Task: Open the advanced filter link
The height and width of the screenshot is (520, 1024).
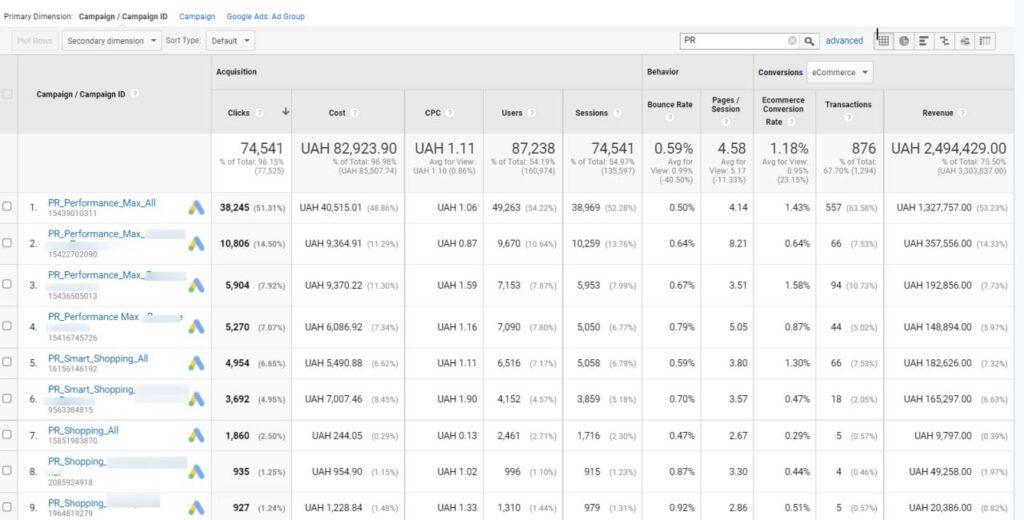Action: point(844,41)
